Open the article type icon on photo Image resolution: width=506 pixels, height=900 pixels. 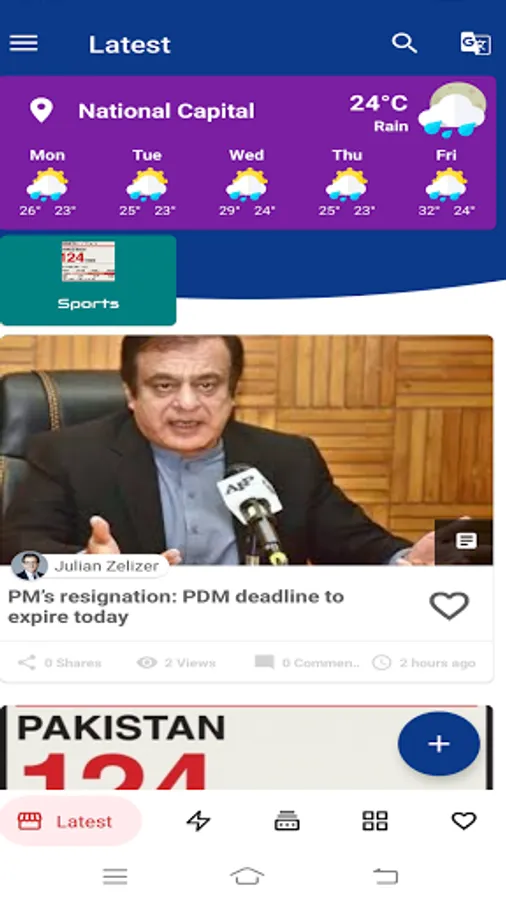[465, 541]
